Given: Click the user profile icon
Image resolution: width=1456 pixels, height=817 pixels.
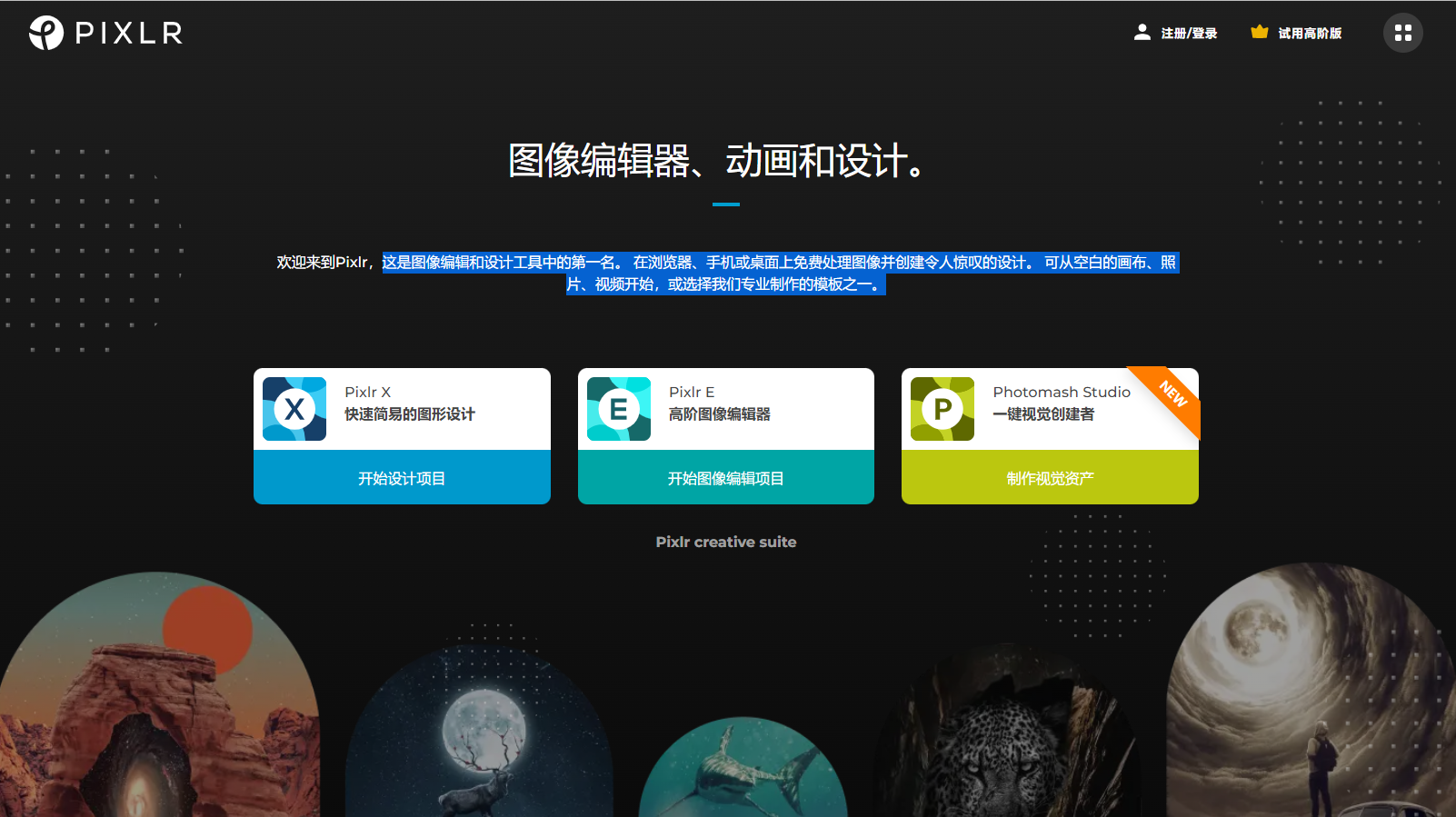Looking at the screenshot, I should (1142, 33).
